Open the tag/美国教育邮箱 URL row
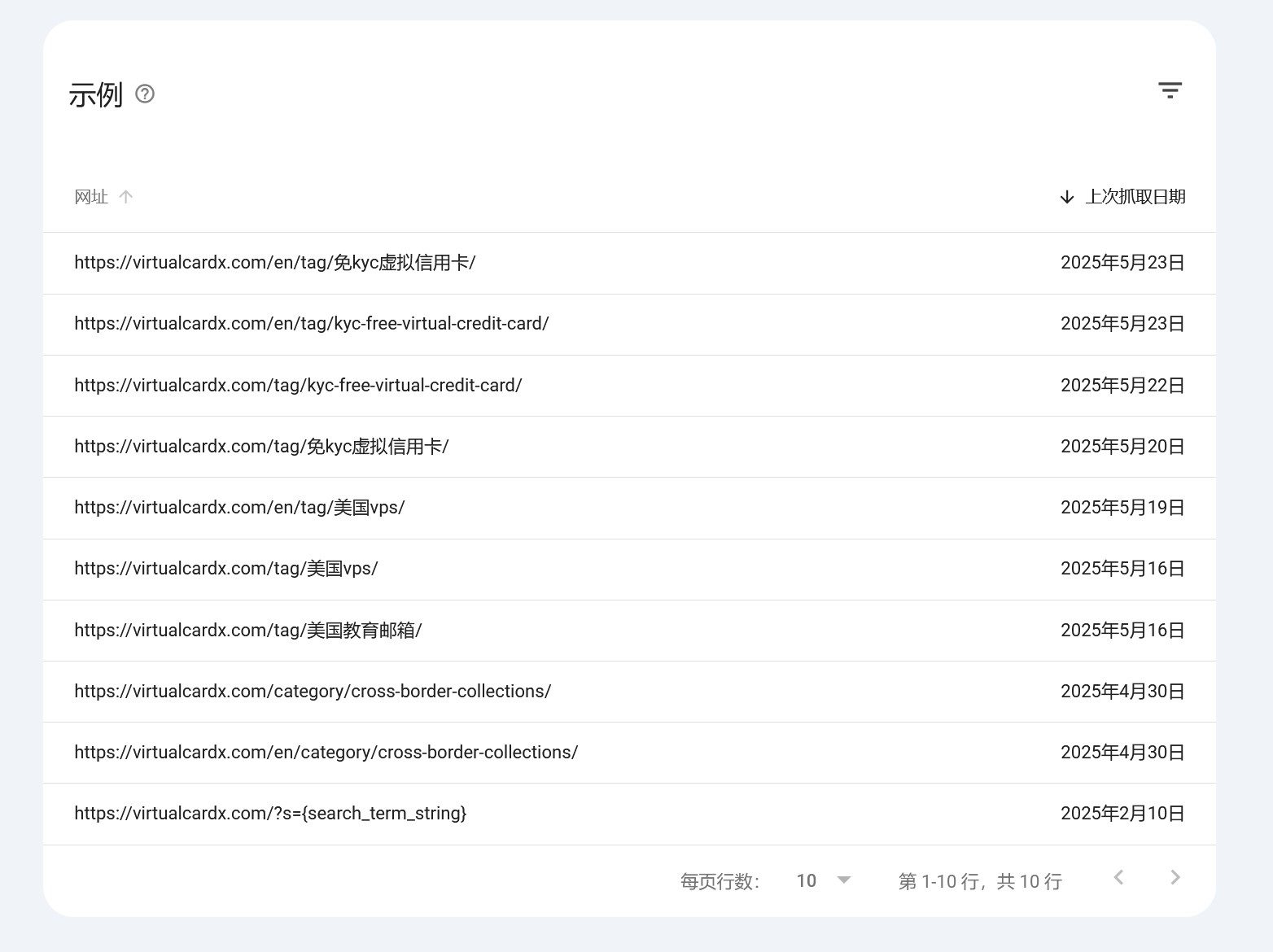This screenshot has width=1273, height=952. (629, 631)
